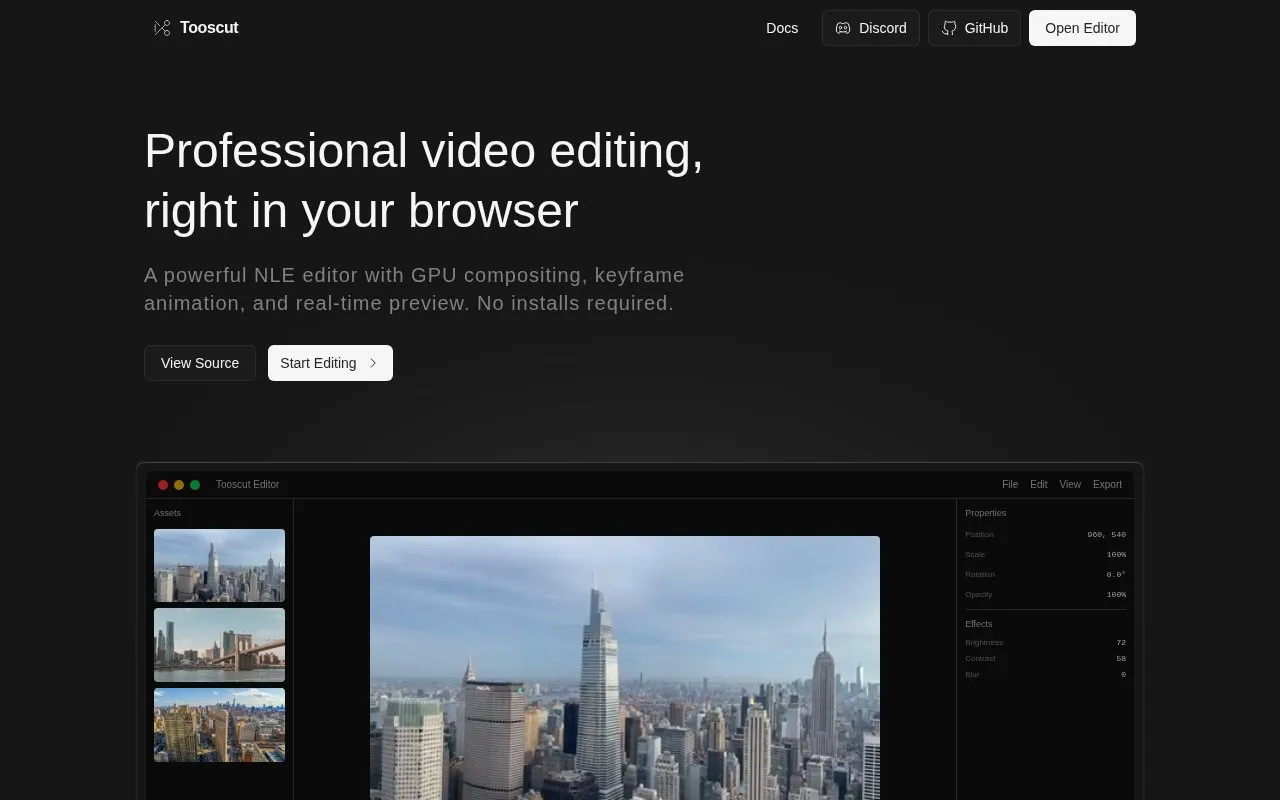Click the red window dot in Tooscut Editor

[x=163, y=485]
